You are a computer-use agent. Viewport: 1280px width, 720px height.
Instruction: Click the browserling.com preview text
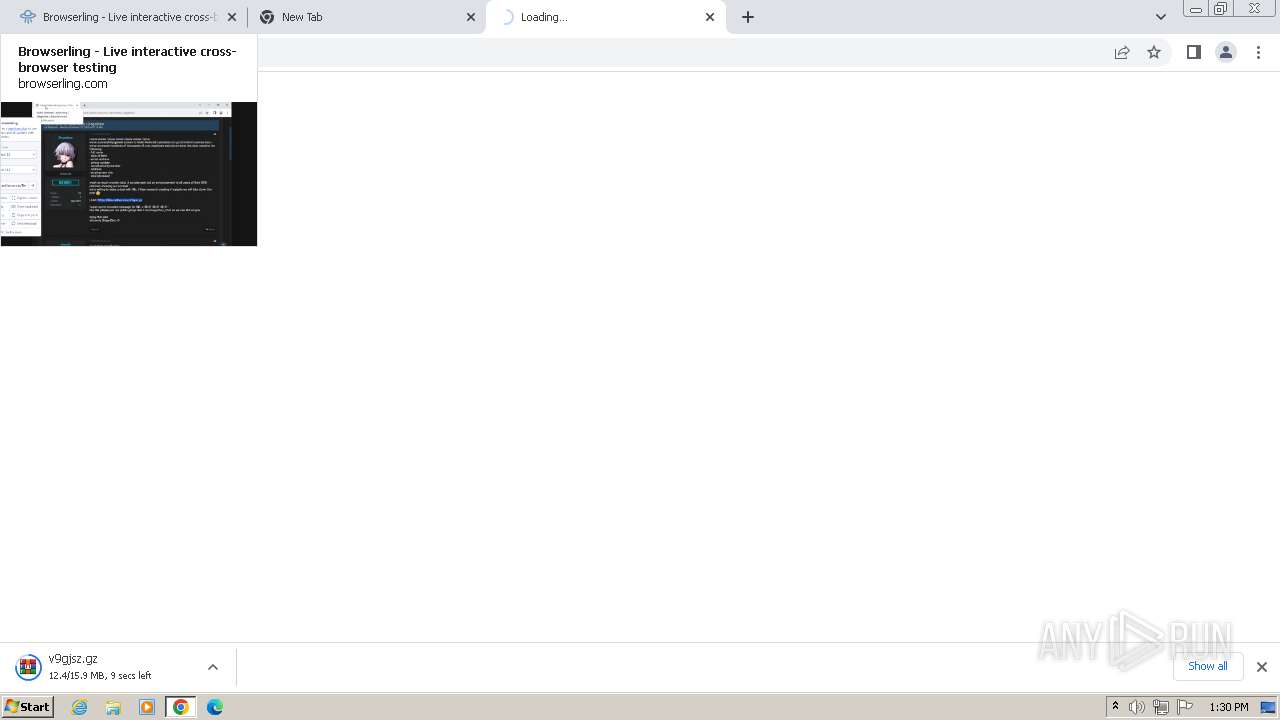pos(63,84)
